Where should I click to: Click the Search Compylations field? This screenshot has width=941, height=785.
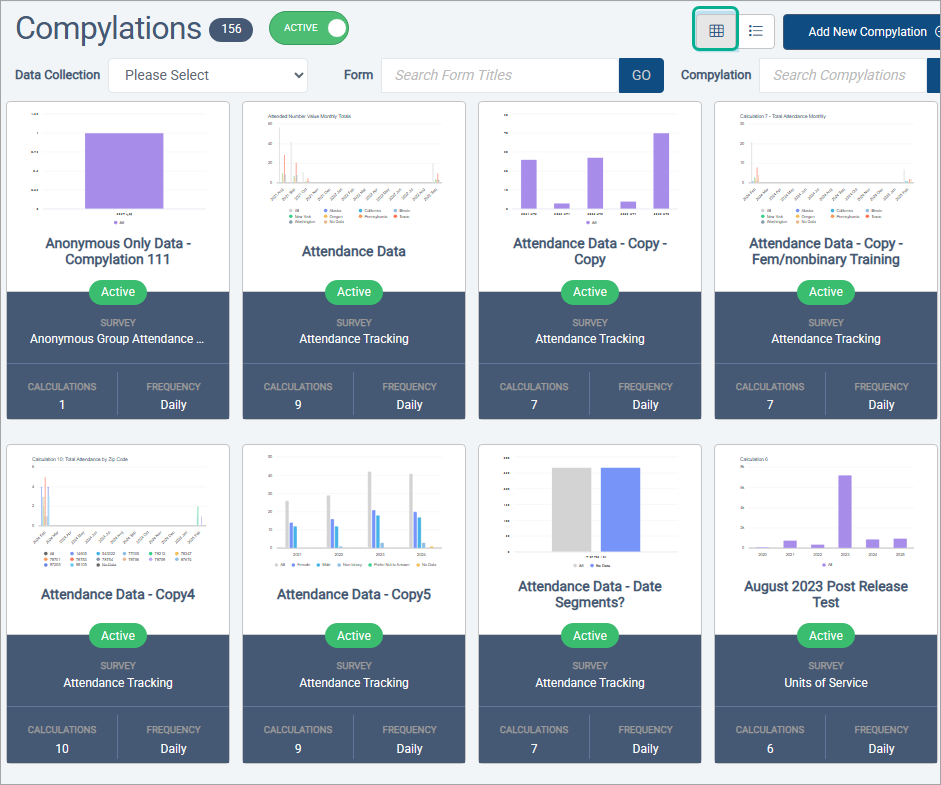(x=842, y=75)
